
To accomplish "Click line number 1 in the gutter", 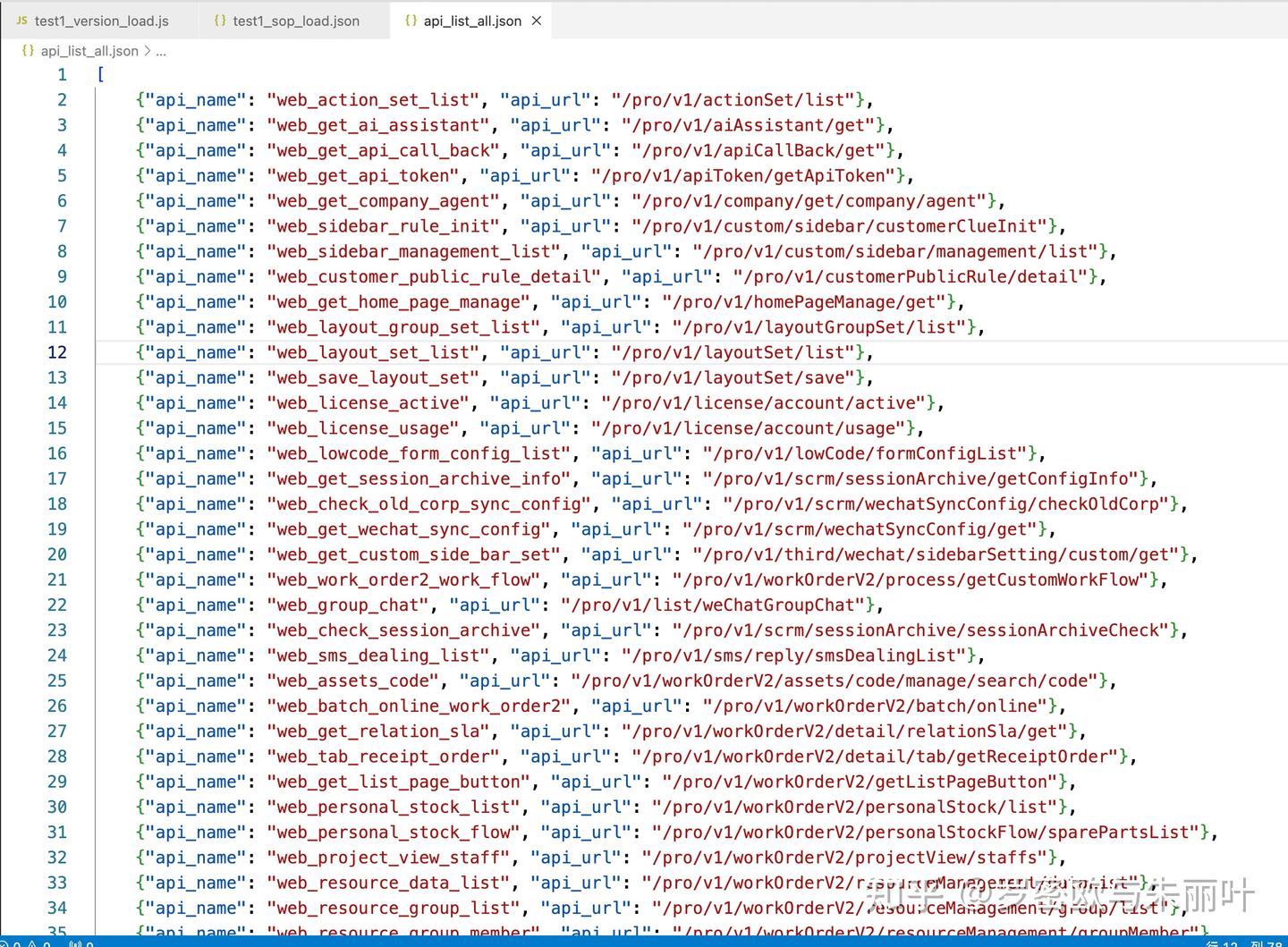I will 62,75.
